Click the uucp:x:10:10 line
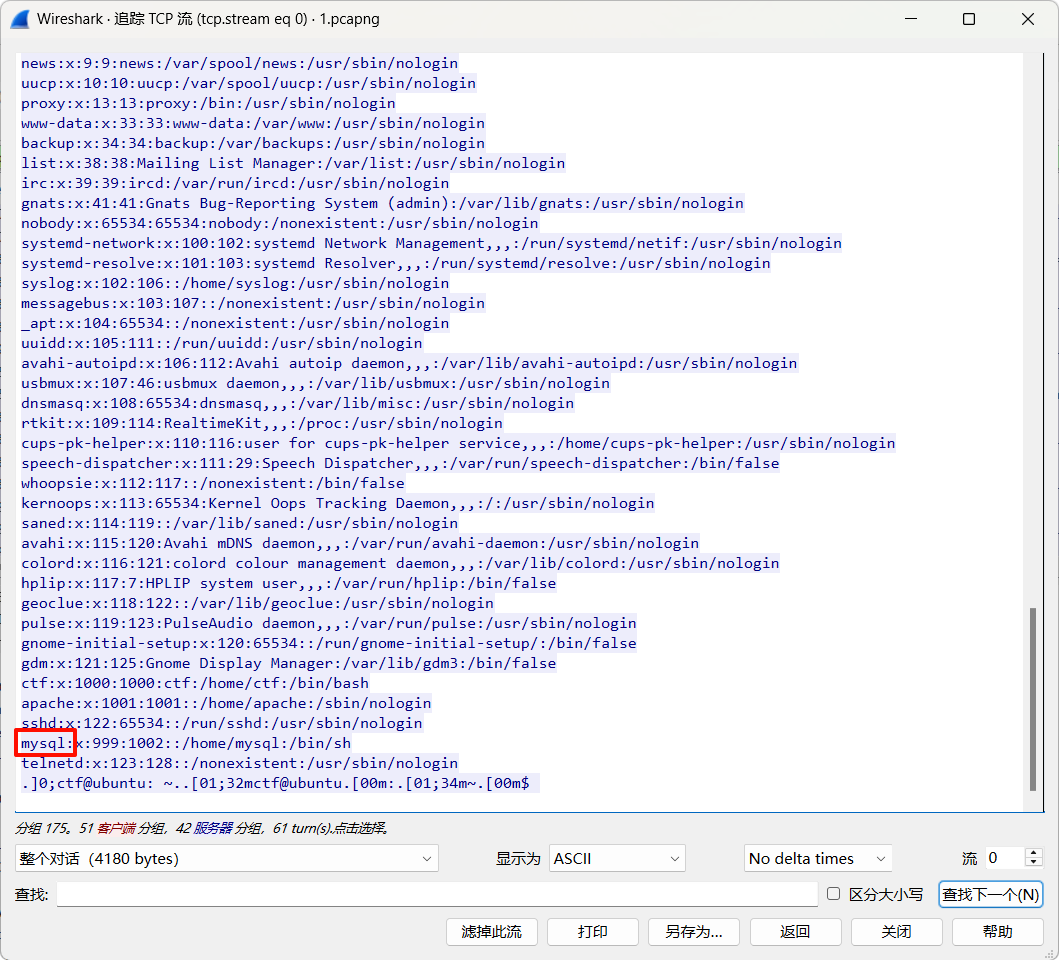 coord(249,83)
